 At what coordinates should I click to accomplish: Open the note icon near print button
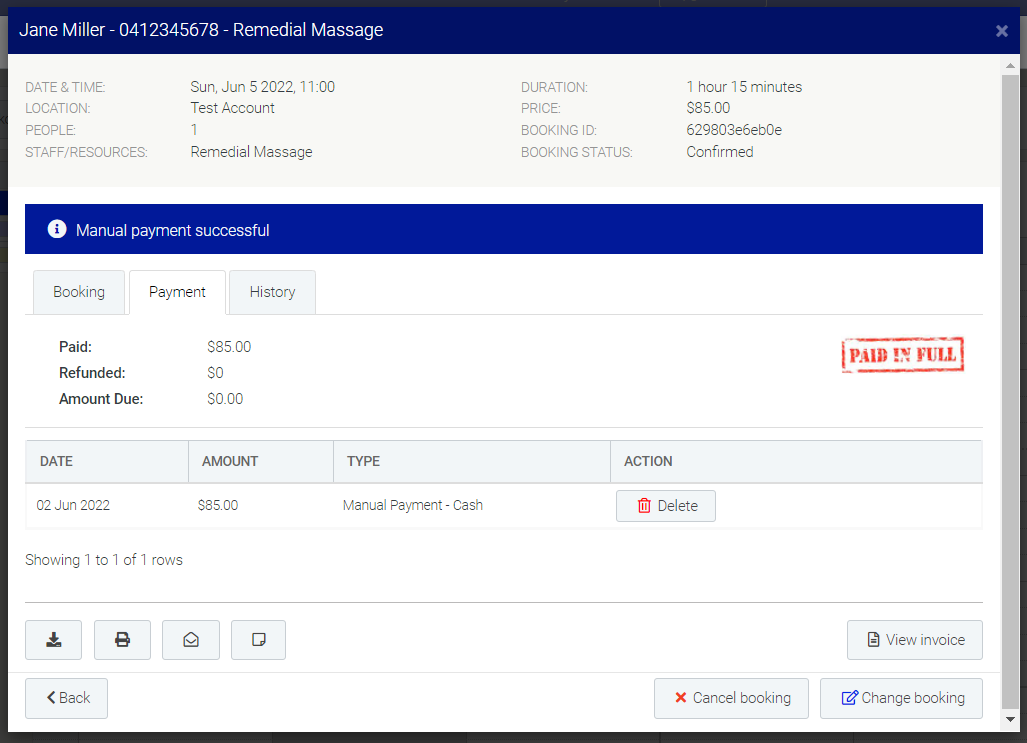pos(258,639)
